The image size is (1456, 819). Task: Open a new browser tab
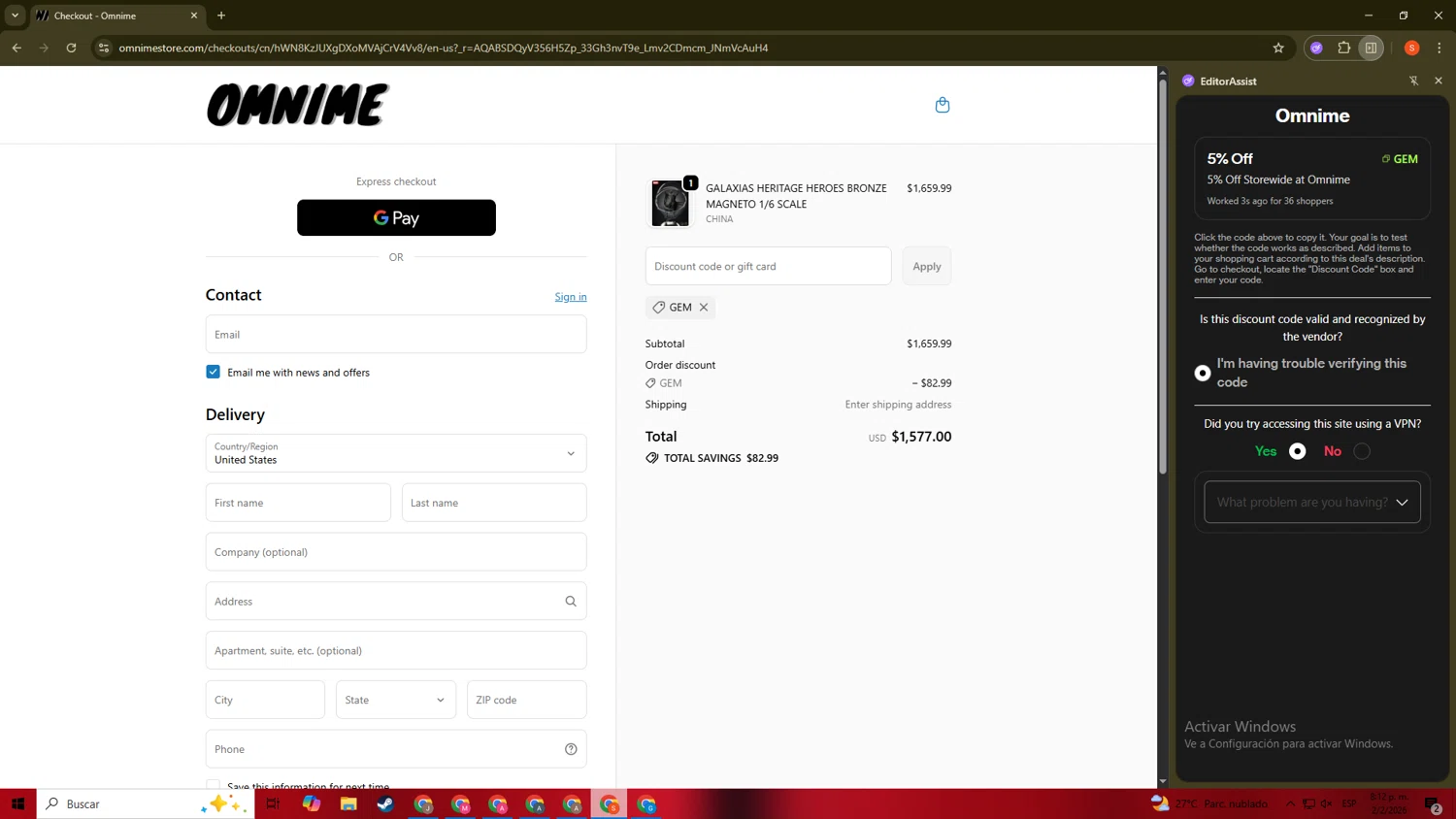tap(221, 16)
